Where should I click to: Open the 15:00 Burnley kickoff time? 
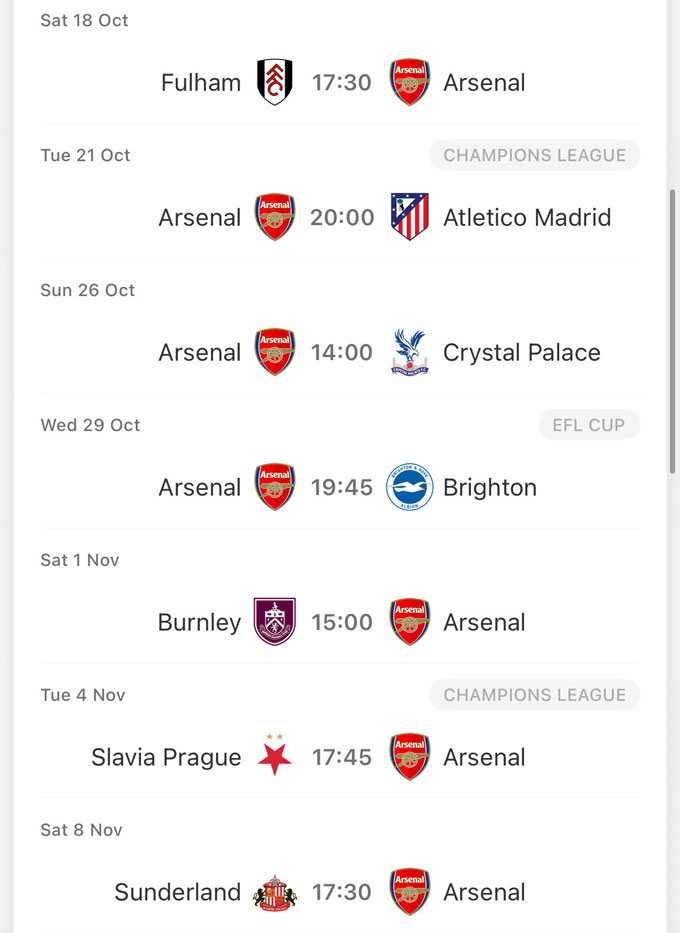(342, 622)
